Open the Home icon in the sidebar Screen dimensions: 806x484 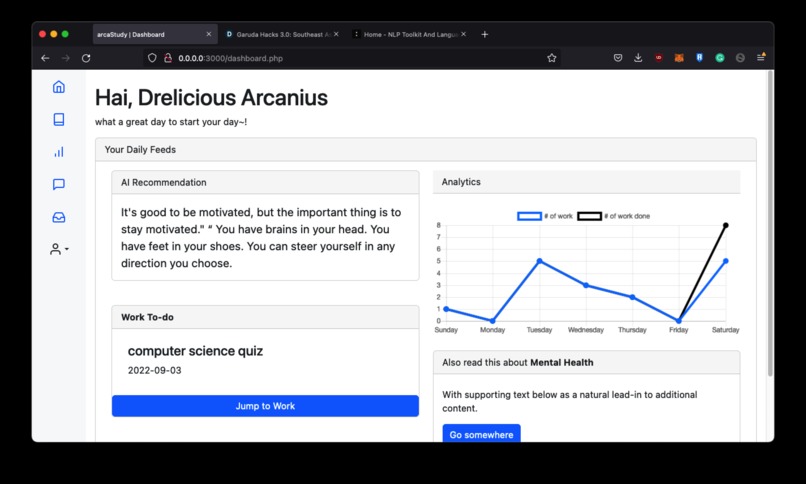(x=59, y=87)
